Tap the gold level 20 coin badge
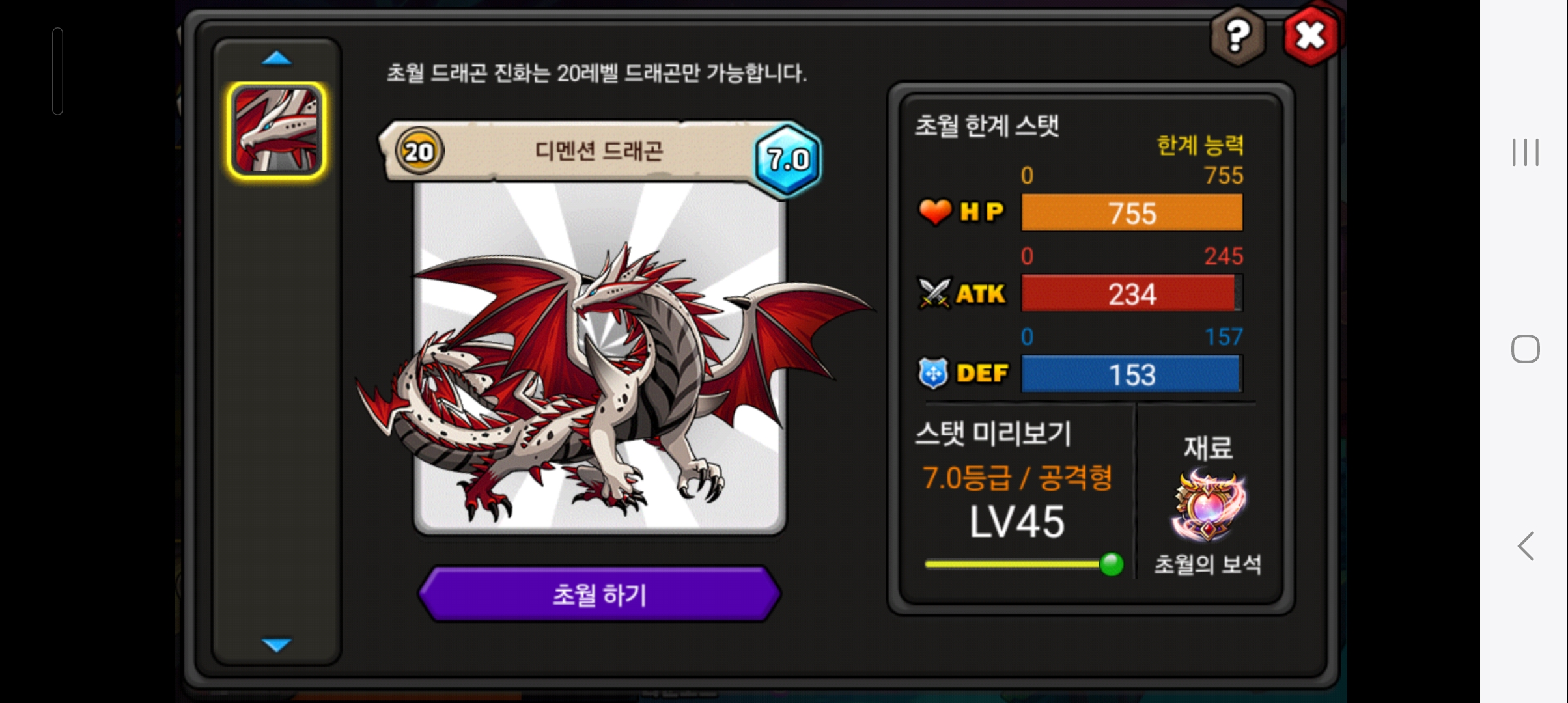The width and height of the screenshot is (1568, 703). tap(419, 152)
